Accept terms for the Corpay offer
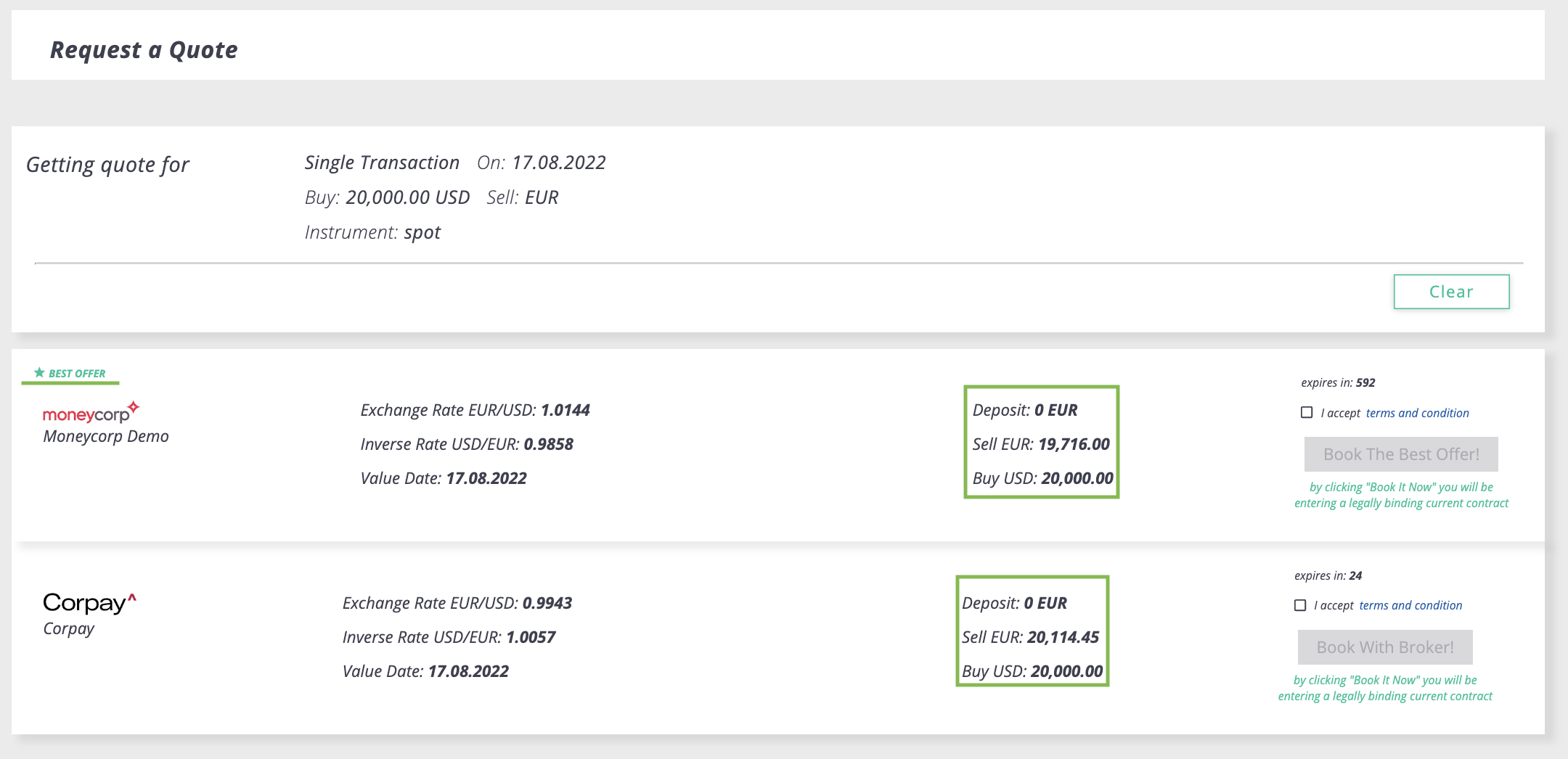1568x759 pixels. point(1300,605)
